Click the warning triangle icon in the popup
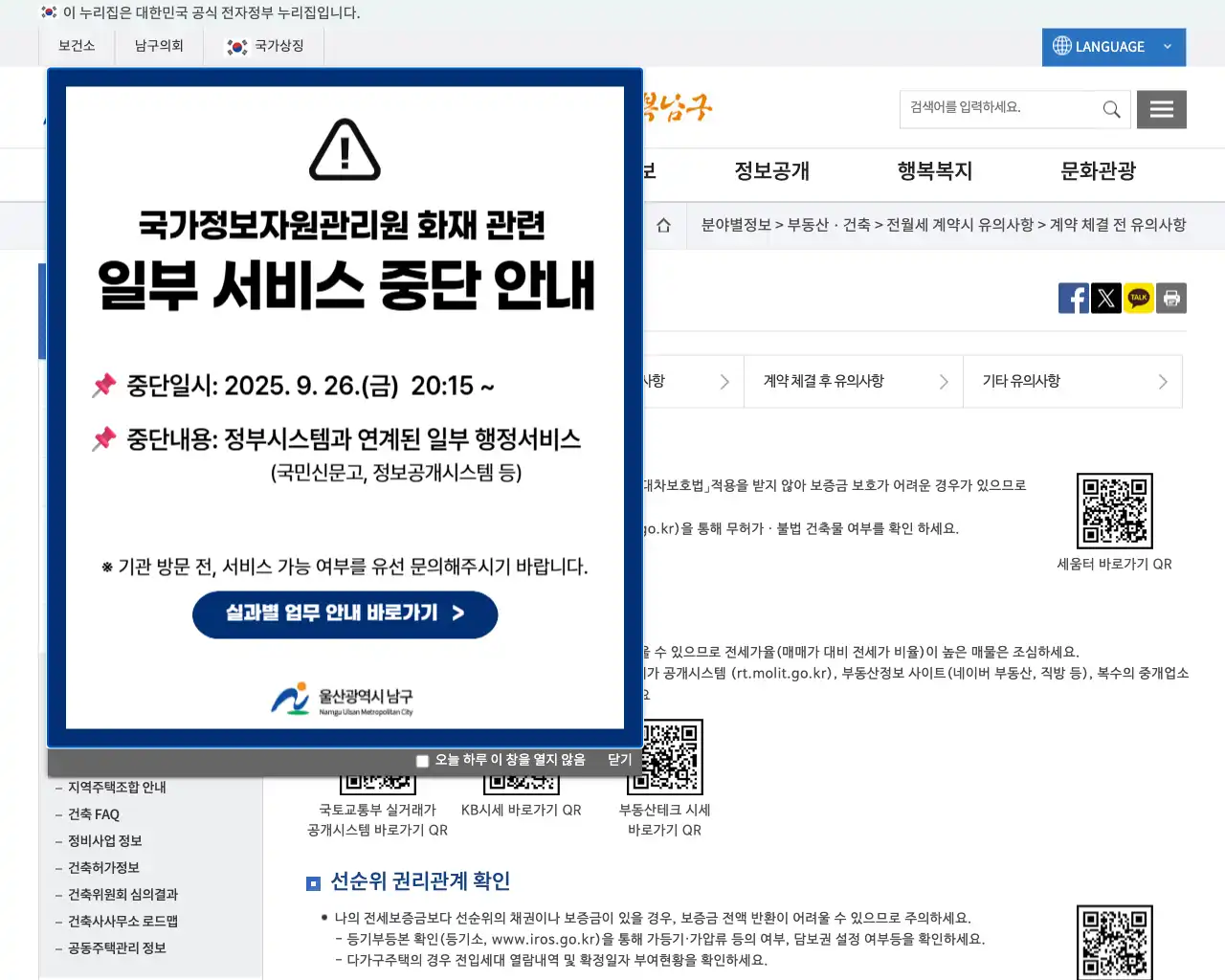Screen dimensions: 1225x980 click(345, 149)
